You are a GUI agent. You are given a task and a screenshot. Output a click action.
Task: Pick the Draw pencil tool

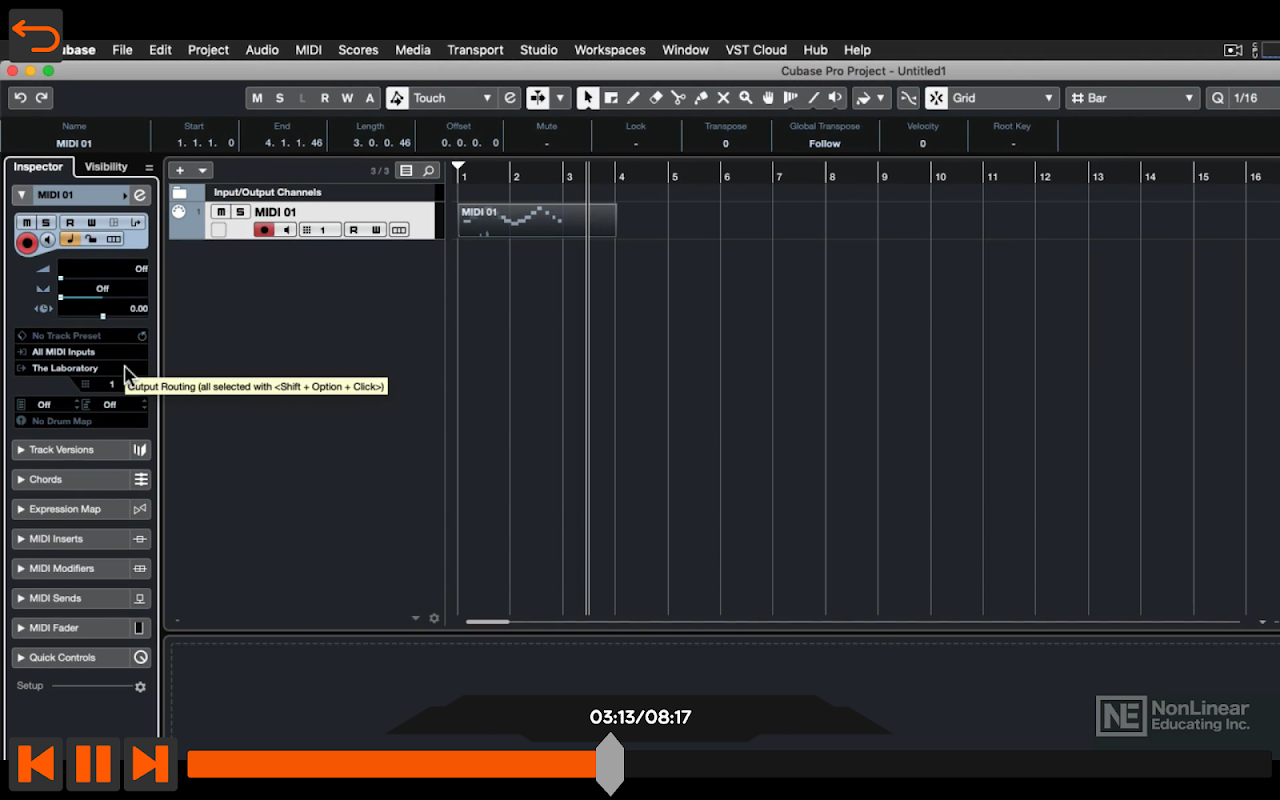click(x=633, y=98)
